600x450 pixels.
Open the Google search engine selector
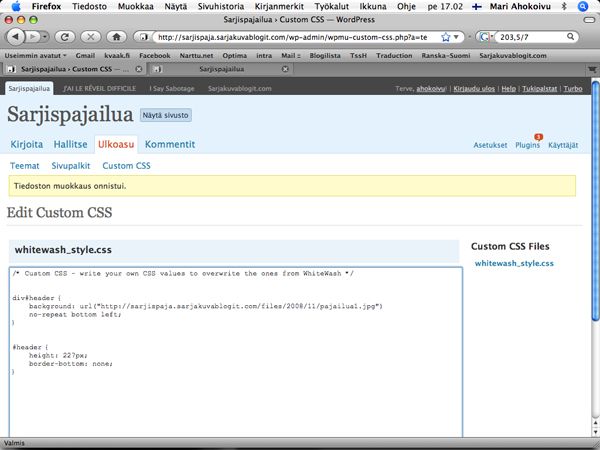coord(486,37)
